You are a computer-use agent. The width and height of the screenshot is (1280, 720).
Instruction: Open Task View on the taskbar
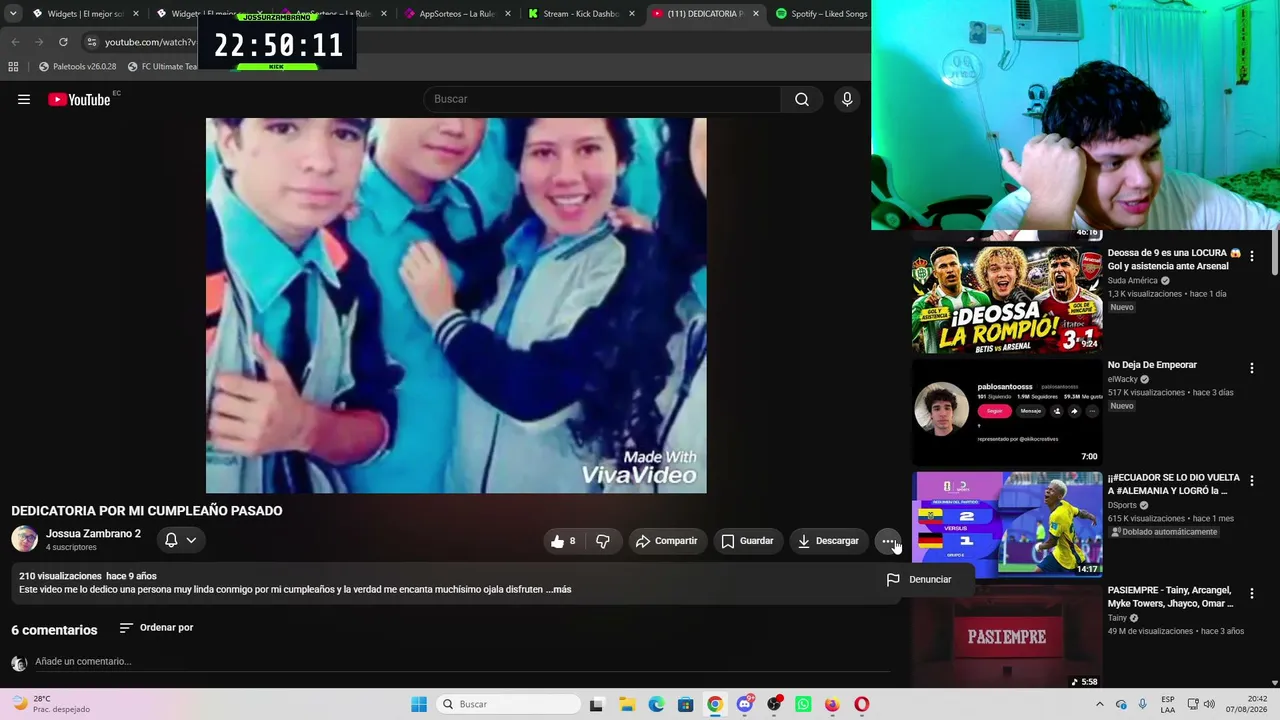[x=596, y=704]
